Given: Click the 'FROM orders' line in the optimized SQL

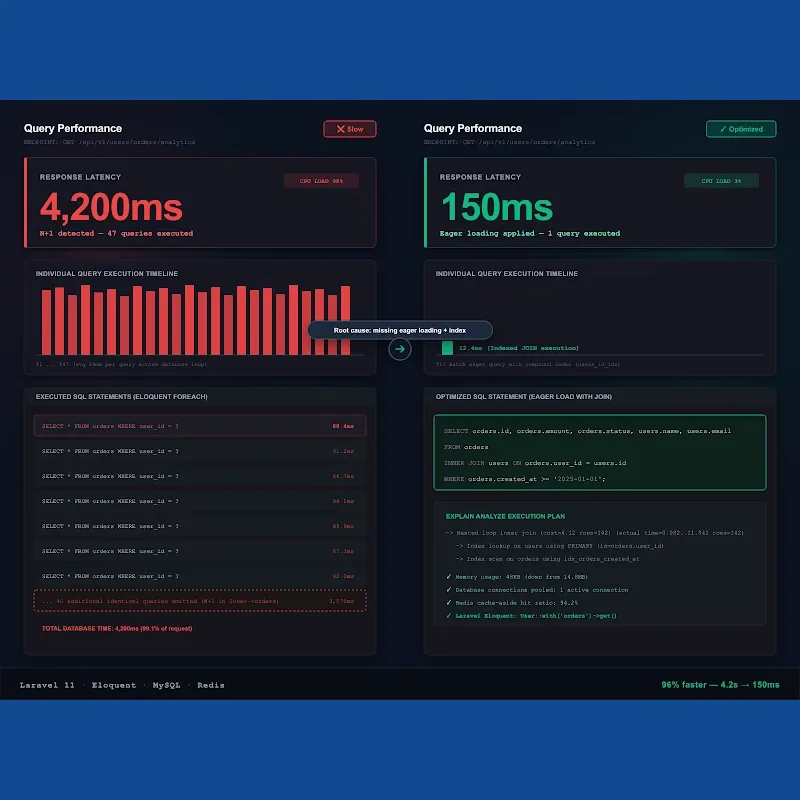Looking at the screenshot, I should pyautogui.click(x=466, y=447).
